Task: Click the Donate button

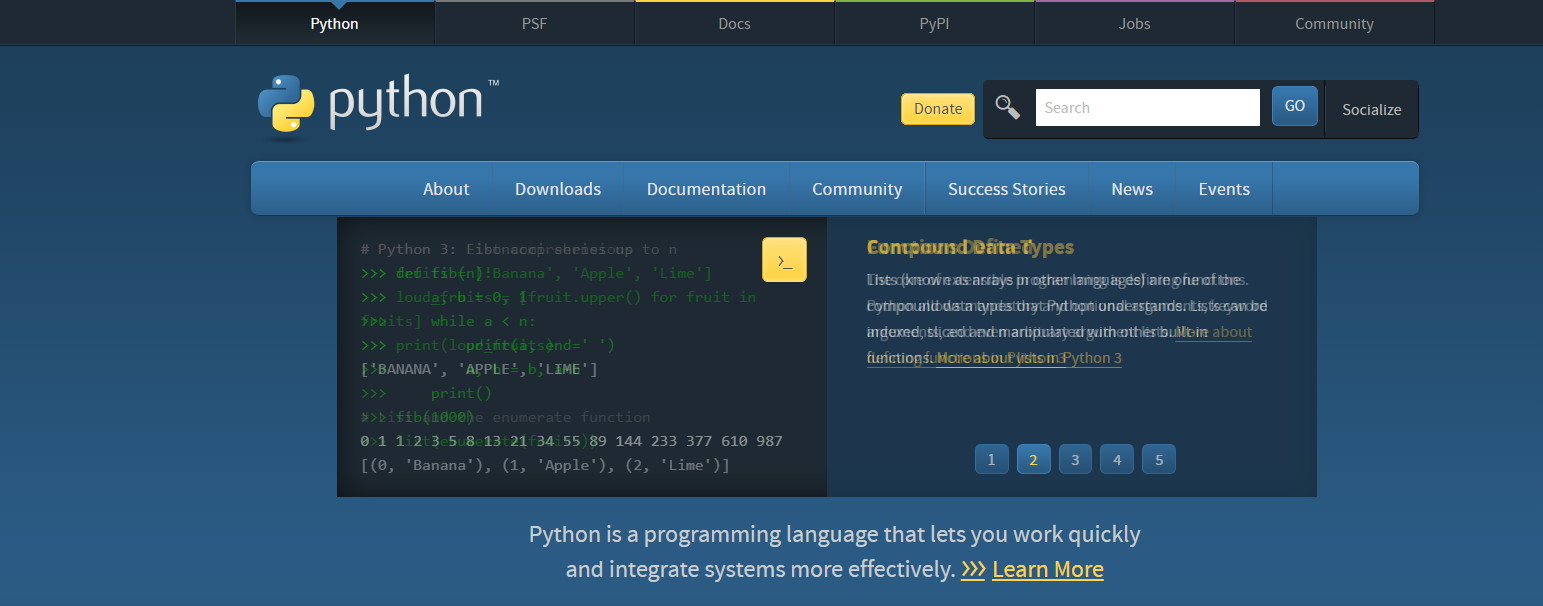Action: point(938,109)
